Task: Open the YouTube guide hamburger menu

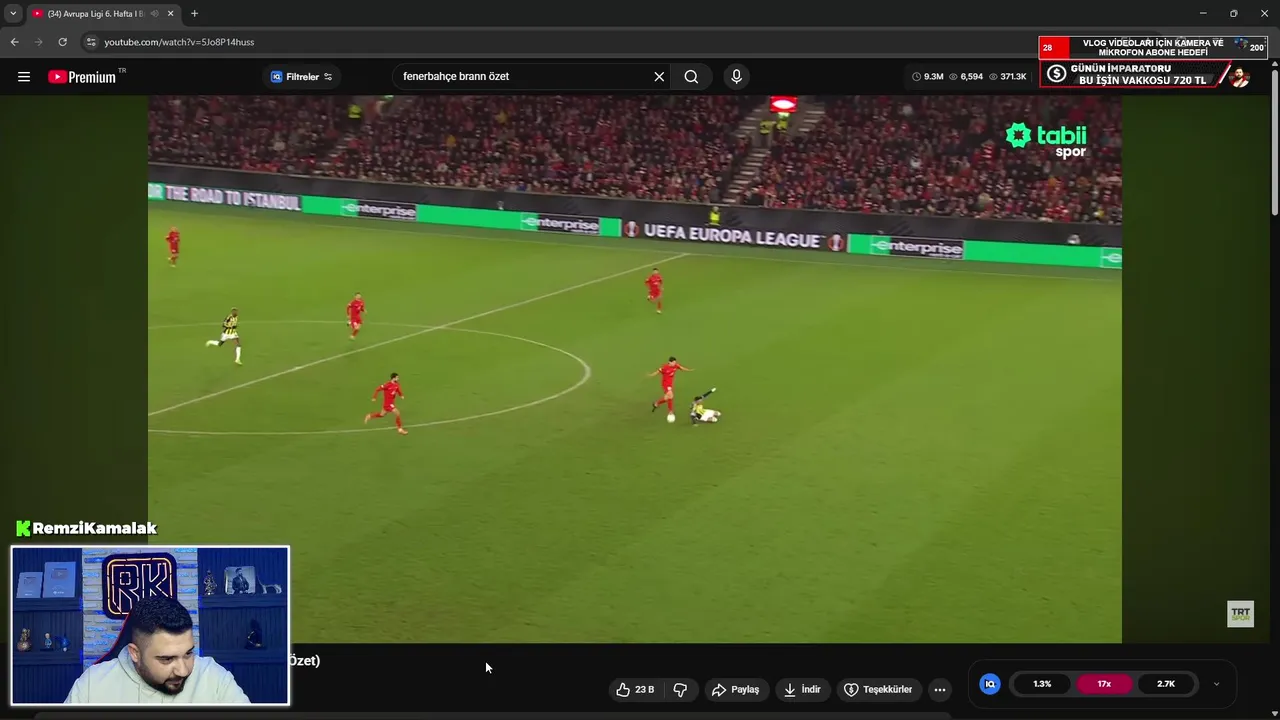Action: pos(24,77)
